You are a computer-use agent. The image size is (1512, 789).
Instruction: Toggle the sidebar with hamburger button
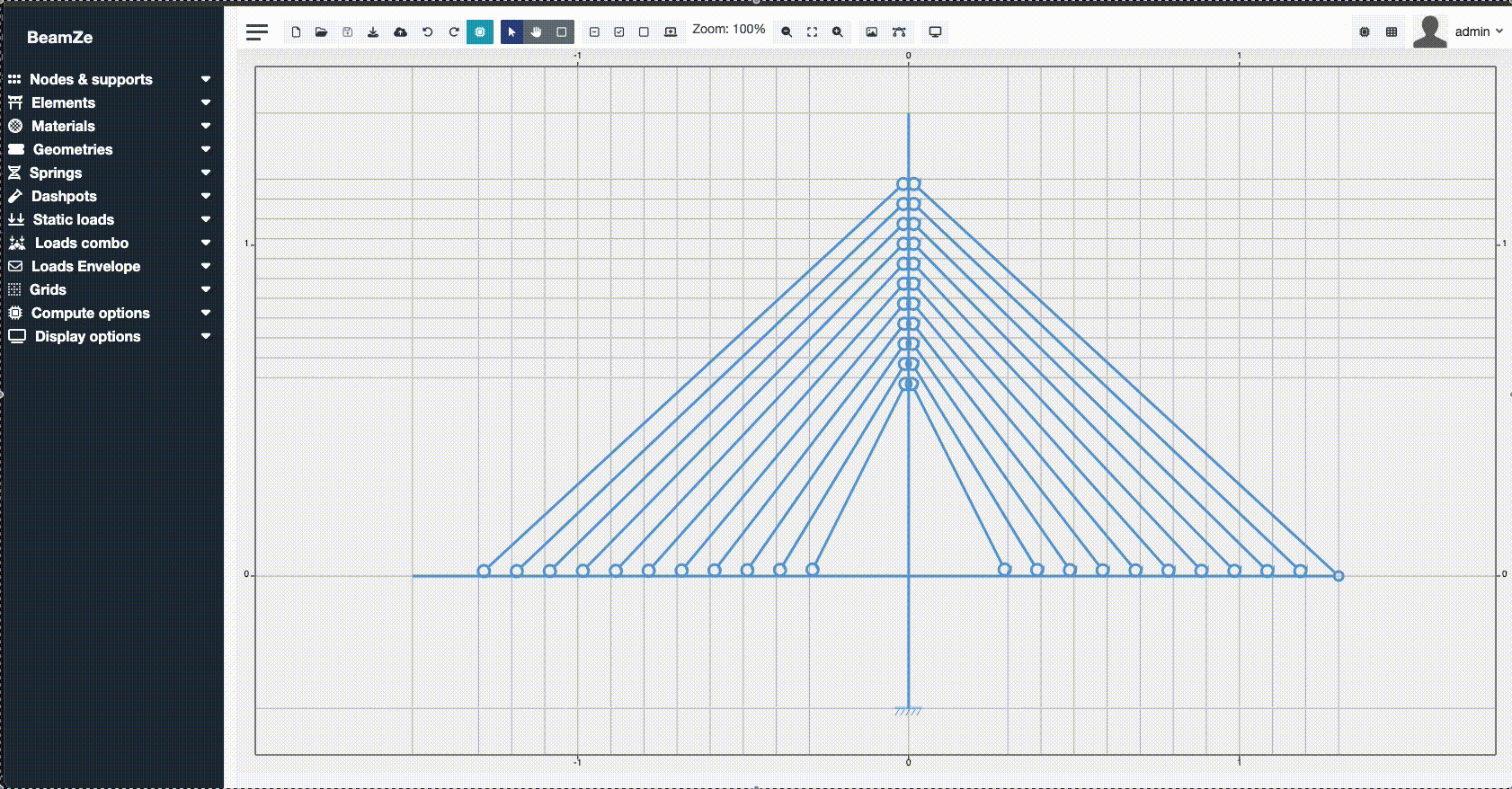(257, 32)
